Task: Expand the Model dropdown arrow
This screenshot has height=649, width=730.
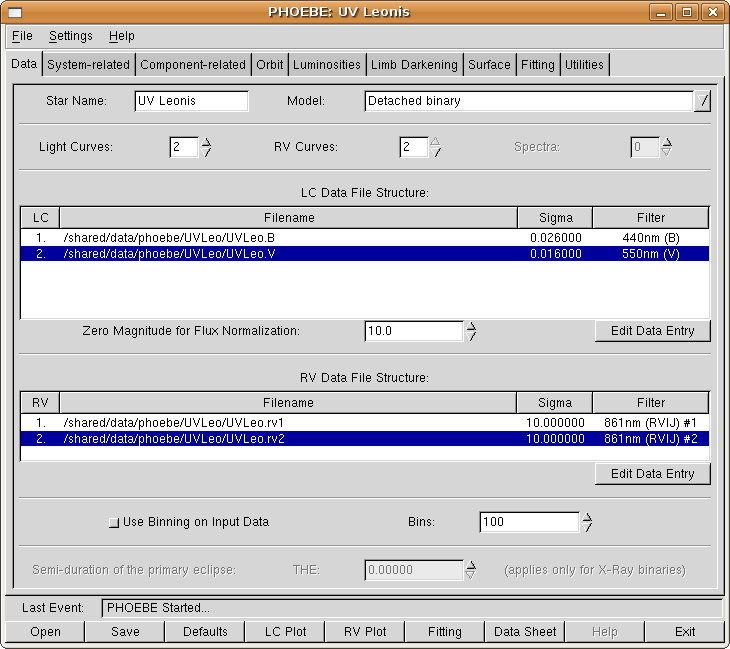Action: 703,101
